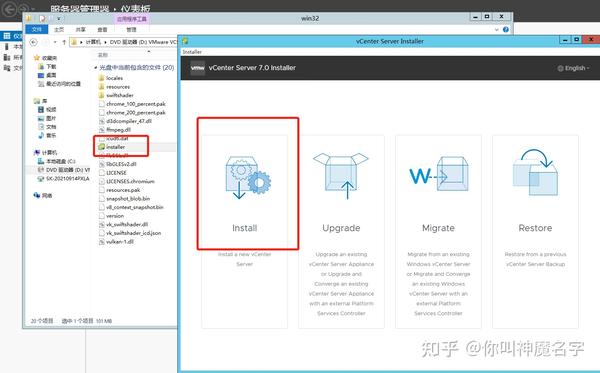Select the LICENSE file
600x373 pixels.
(x=112, y=173)
